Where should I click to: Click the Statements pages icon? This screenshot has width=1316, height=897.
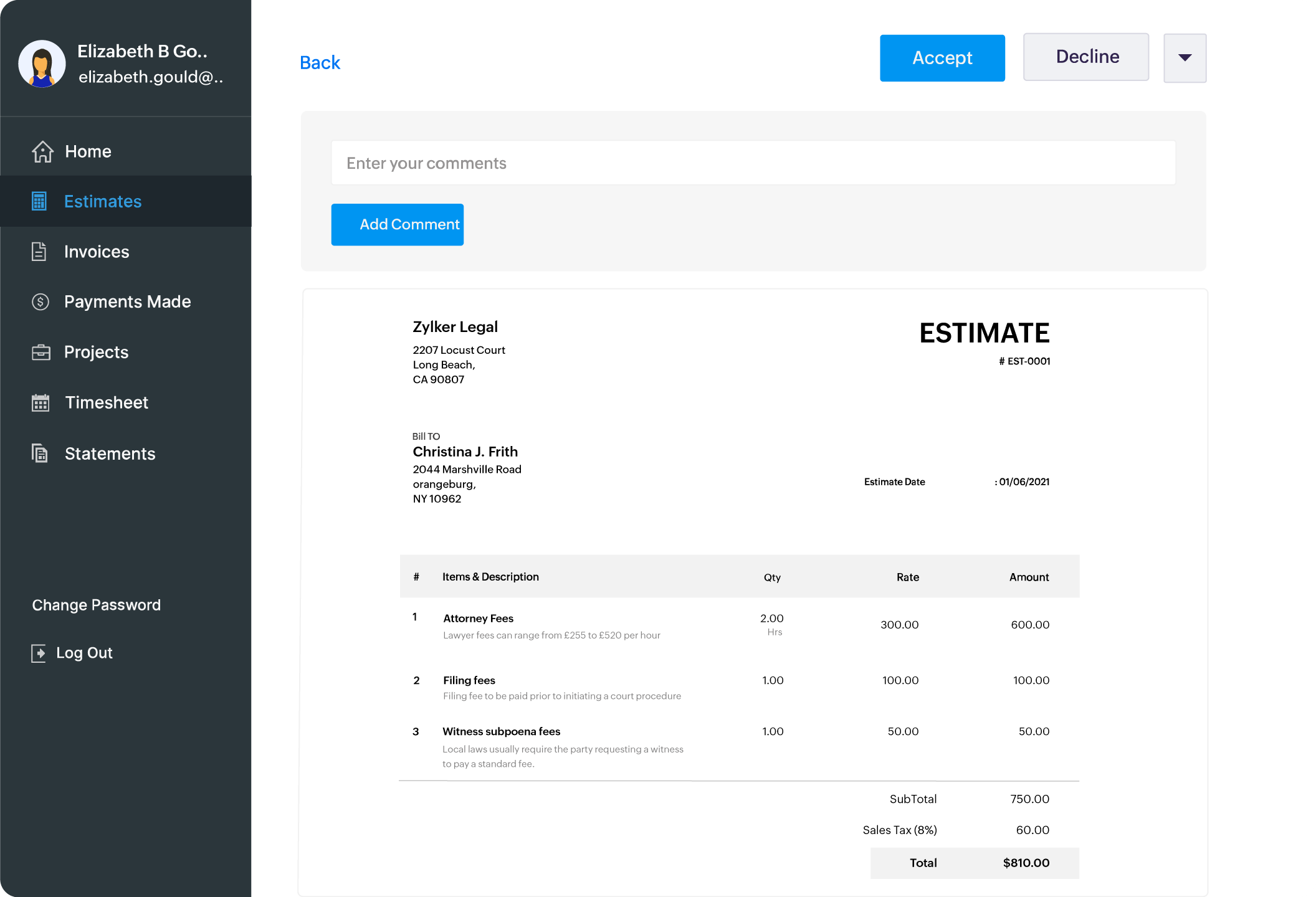[x=40, y=453]
